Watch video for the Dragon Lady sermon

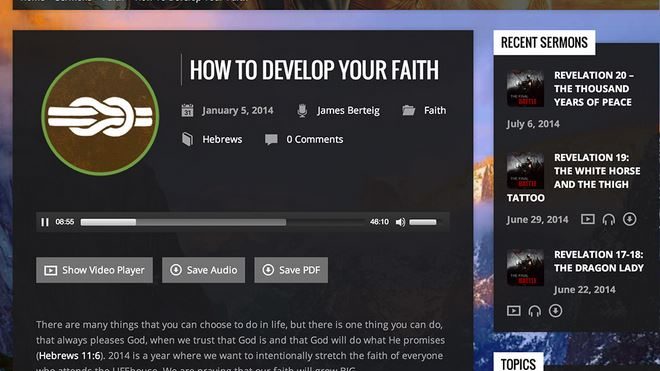tap(514, 311)
